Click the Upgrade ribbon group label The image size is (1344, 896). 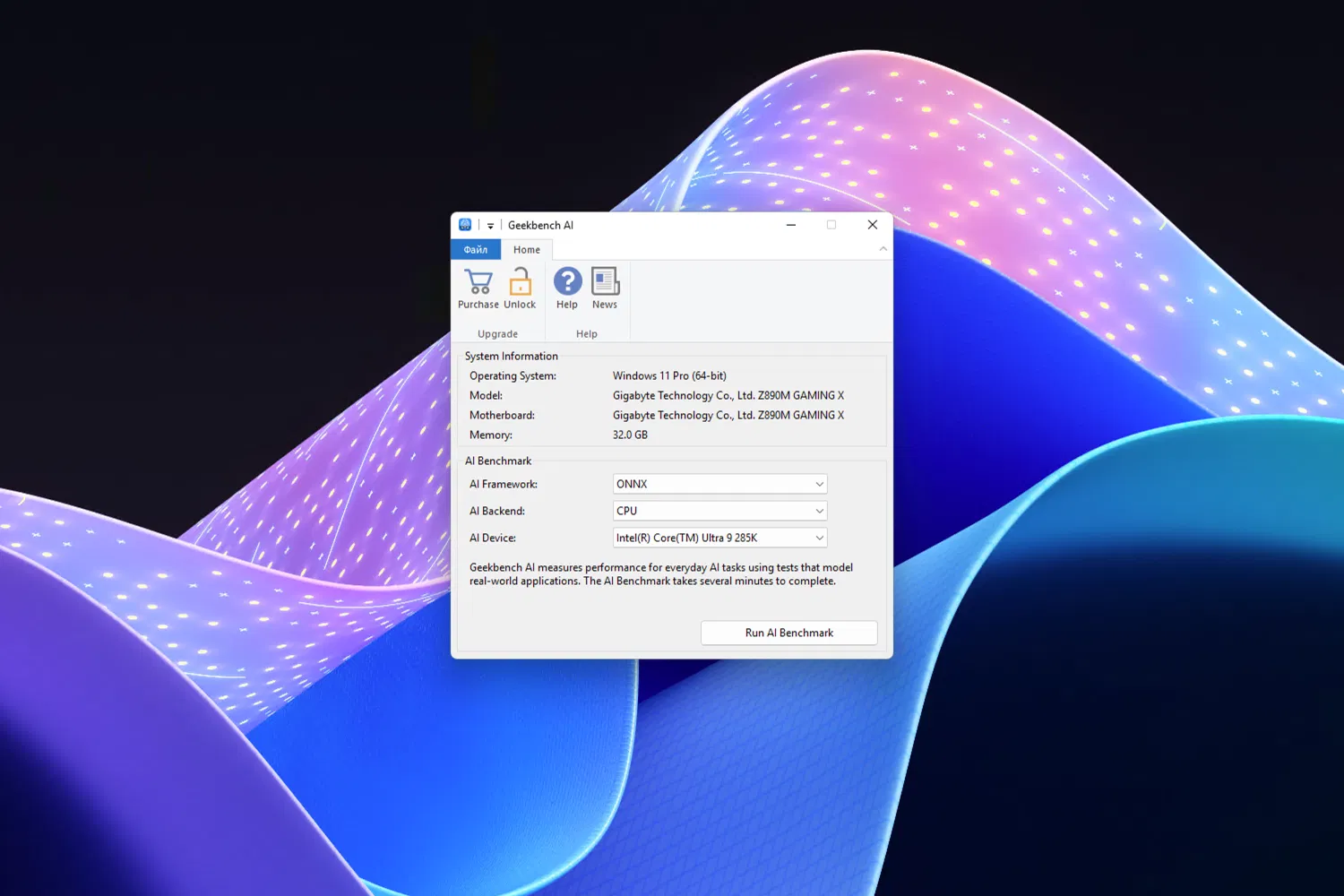point(497,334)
